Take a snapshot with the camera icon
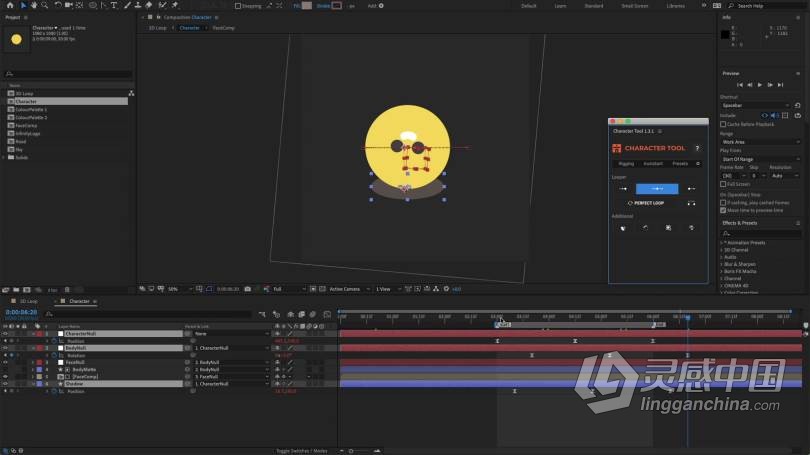Image resolution: width=810 pixels, height=455 pixels. tap(248, 289)
